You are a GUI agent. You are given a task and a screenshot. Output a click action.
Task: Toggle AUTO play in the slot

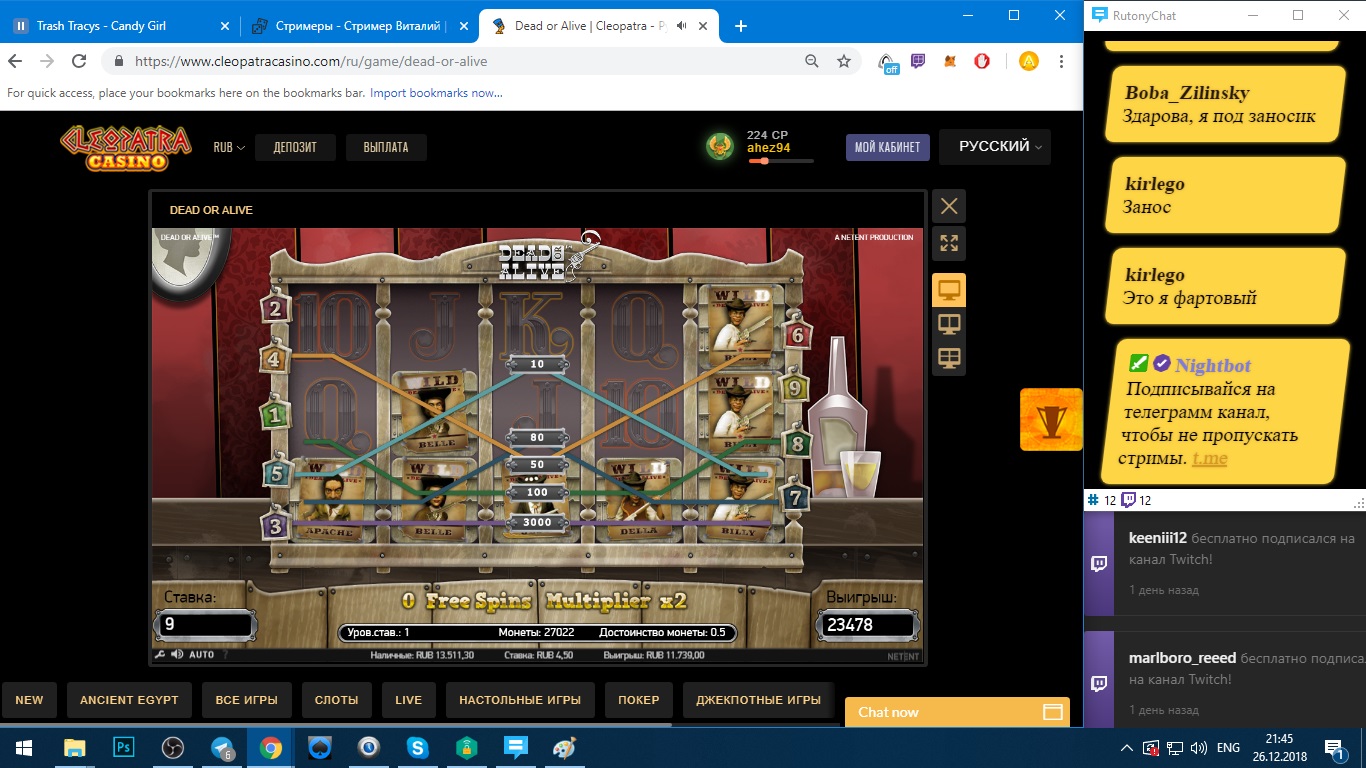[201, 655]
